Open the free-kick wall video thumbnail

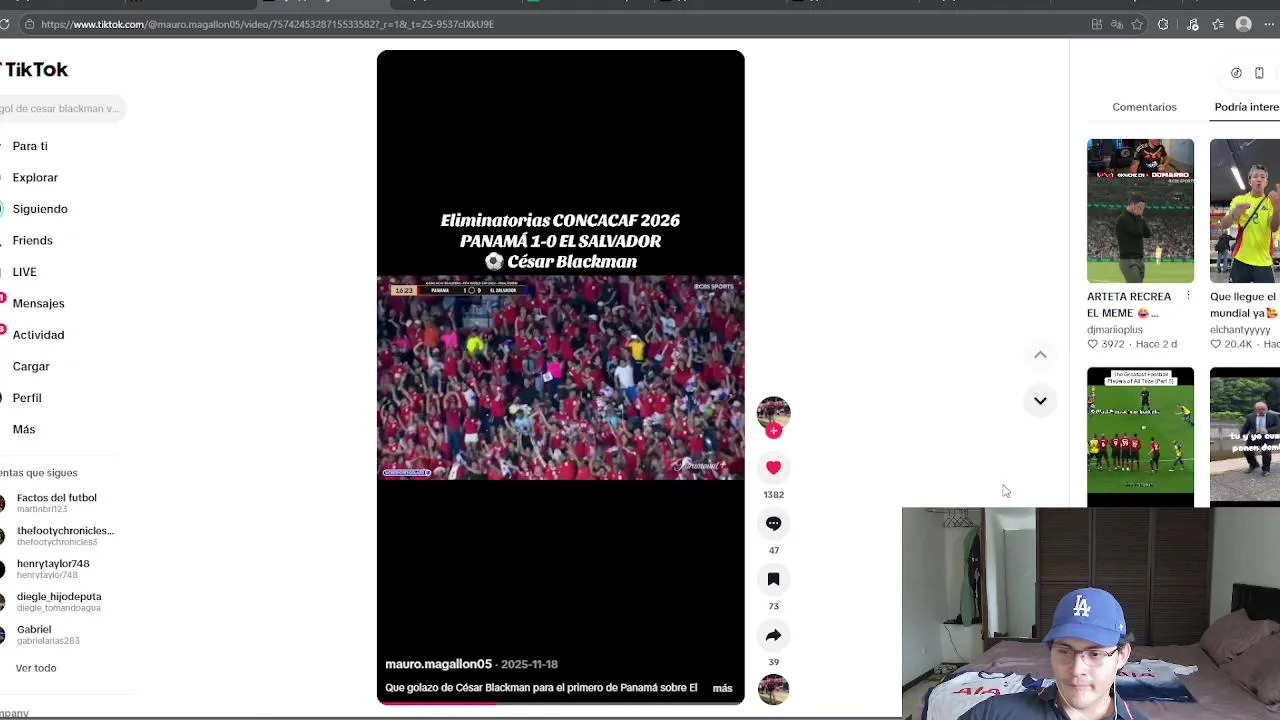point(1140,436)
